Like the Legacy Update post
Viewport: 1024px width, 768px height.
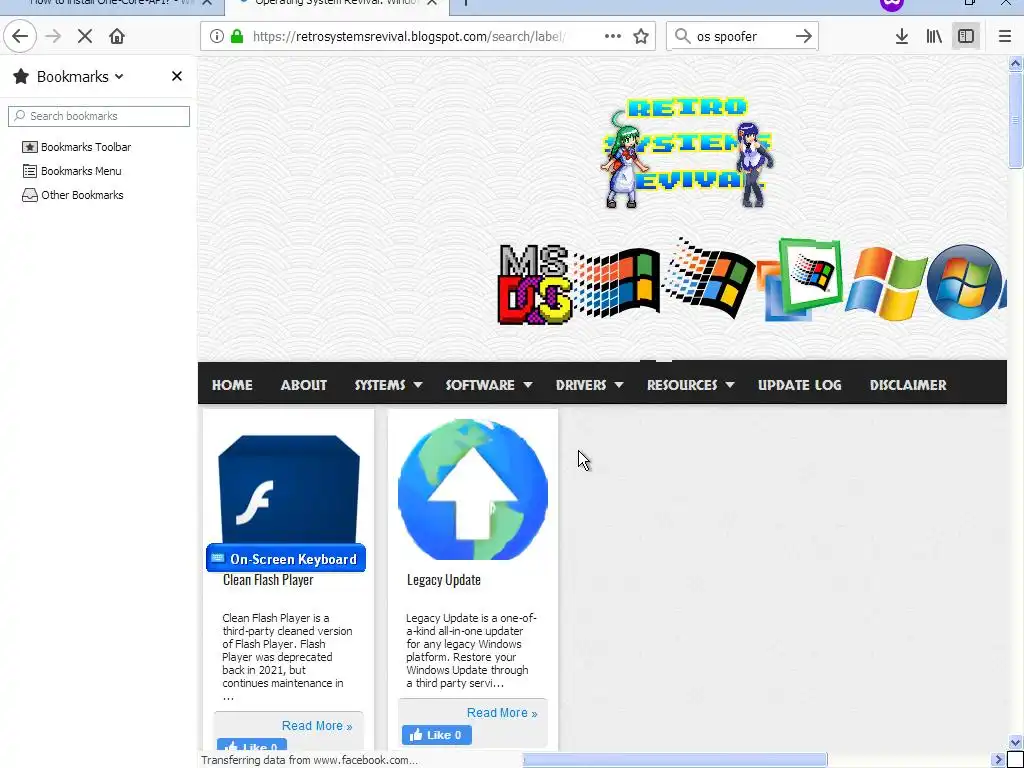coord(436,735)
